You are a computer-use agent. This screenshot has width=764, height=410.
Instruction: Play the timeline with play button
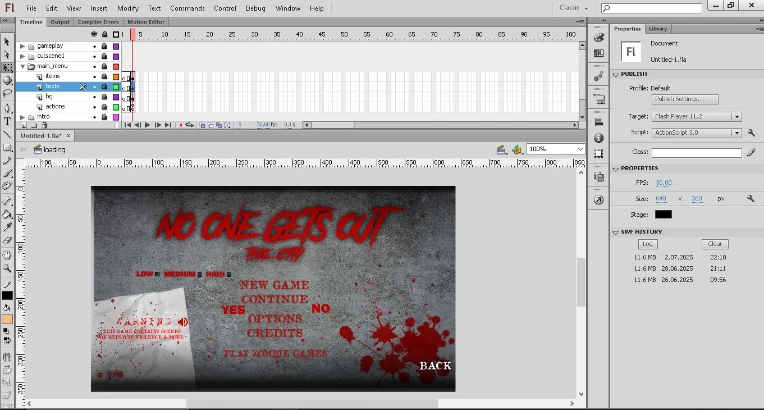click(148, 125)
